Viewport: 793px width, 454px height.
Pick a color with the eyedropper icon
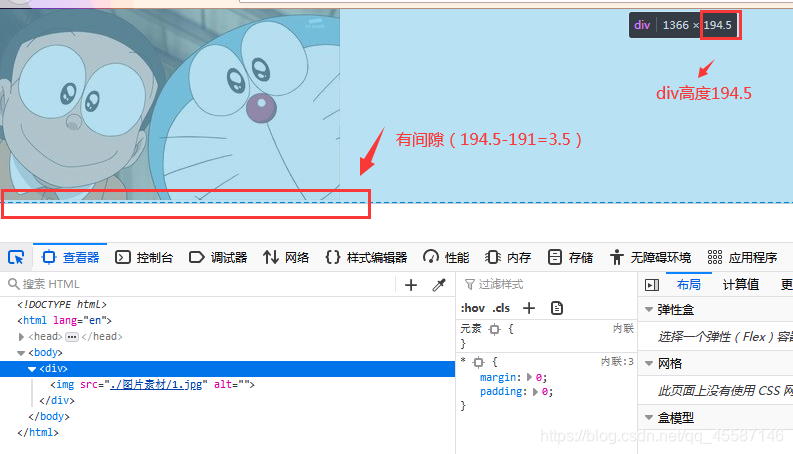click(438, 285)
